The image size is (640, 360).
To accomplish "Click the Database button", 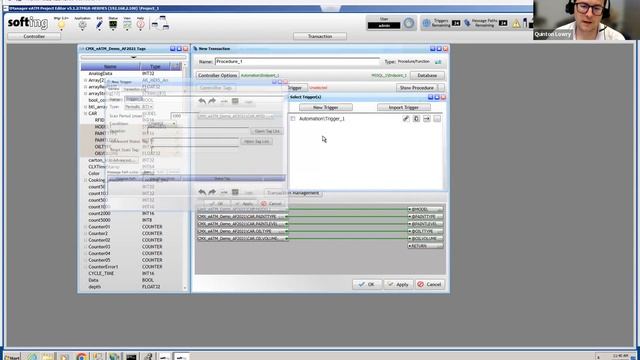I will tap(427, 76).
